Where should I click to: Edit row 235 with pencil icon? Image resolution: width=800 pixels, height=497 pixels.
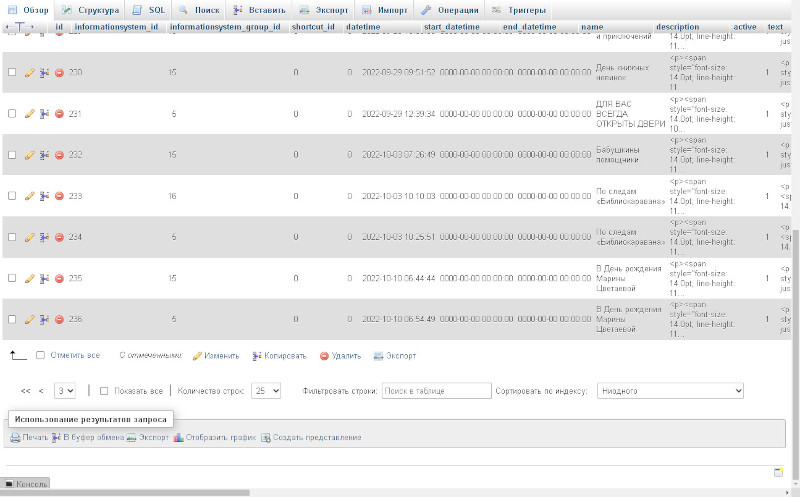click(x=30, y=278)
